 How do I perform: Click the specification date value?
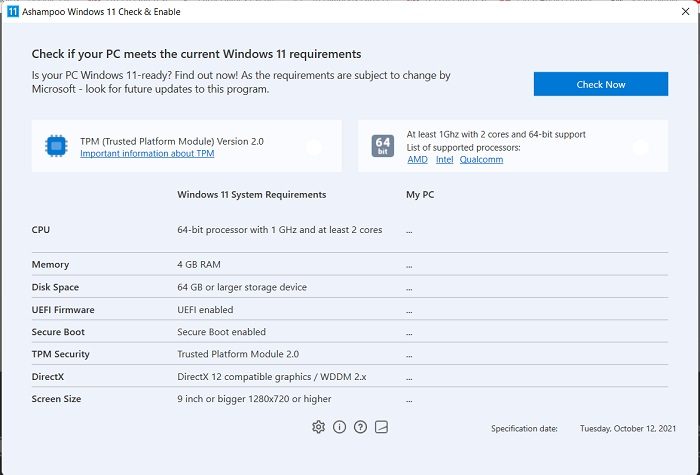627,429
